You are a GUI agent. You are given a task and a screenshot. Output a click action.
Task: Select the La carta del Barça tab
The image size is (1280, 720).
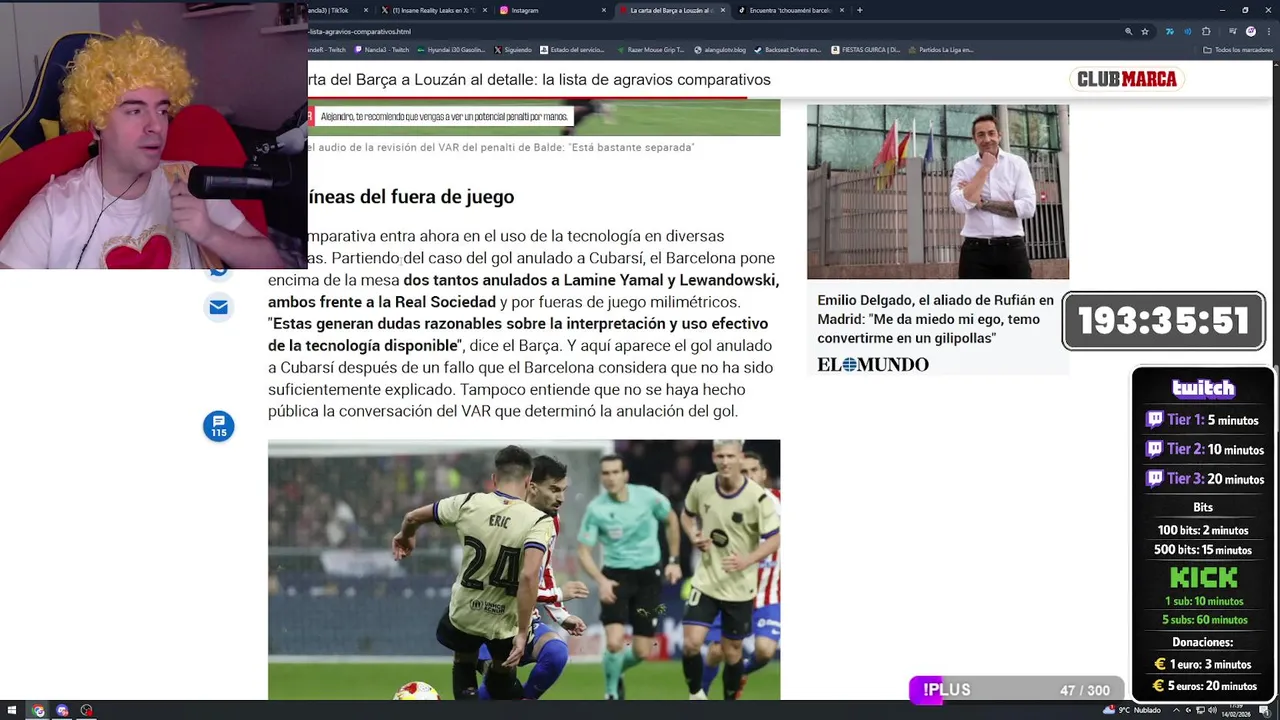[x=670, y=10]
